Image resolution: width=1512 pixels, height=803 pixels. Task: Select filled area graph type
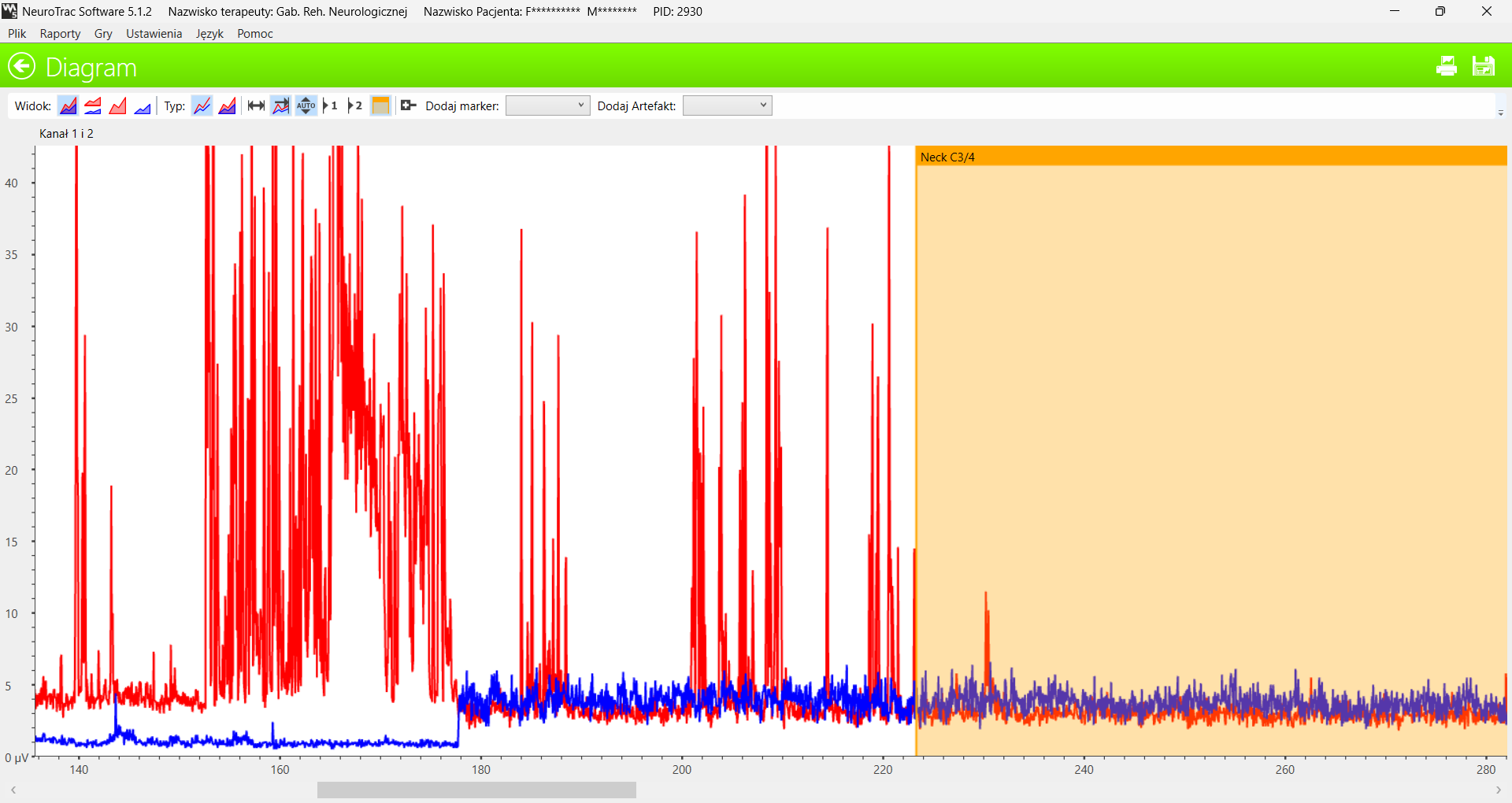228,106
